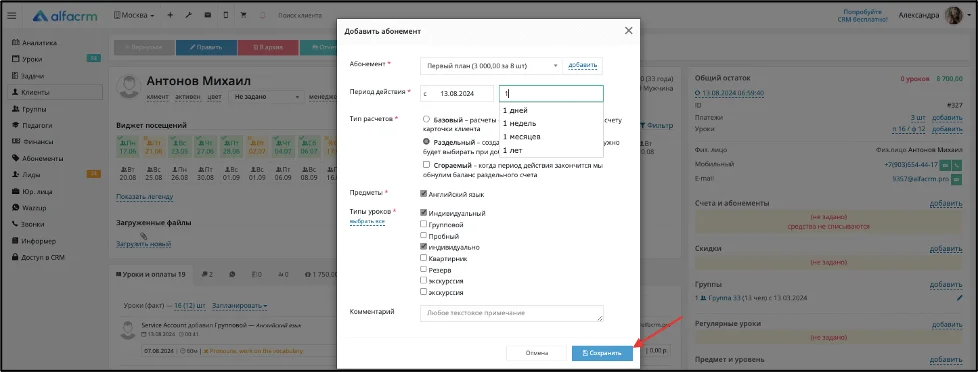979x372 pixels.
Task: Open the wrench settings icon
Action: coord(189,15)
